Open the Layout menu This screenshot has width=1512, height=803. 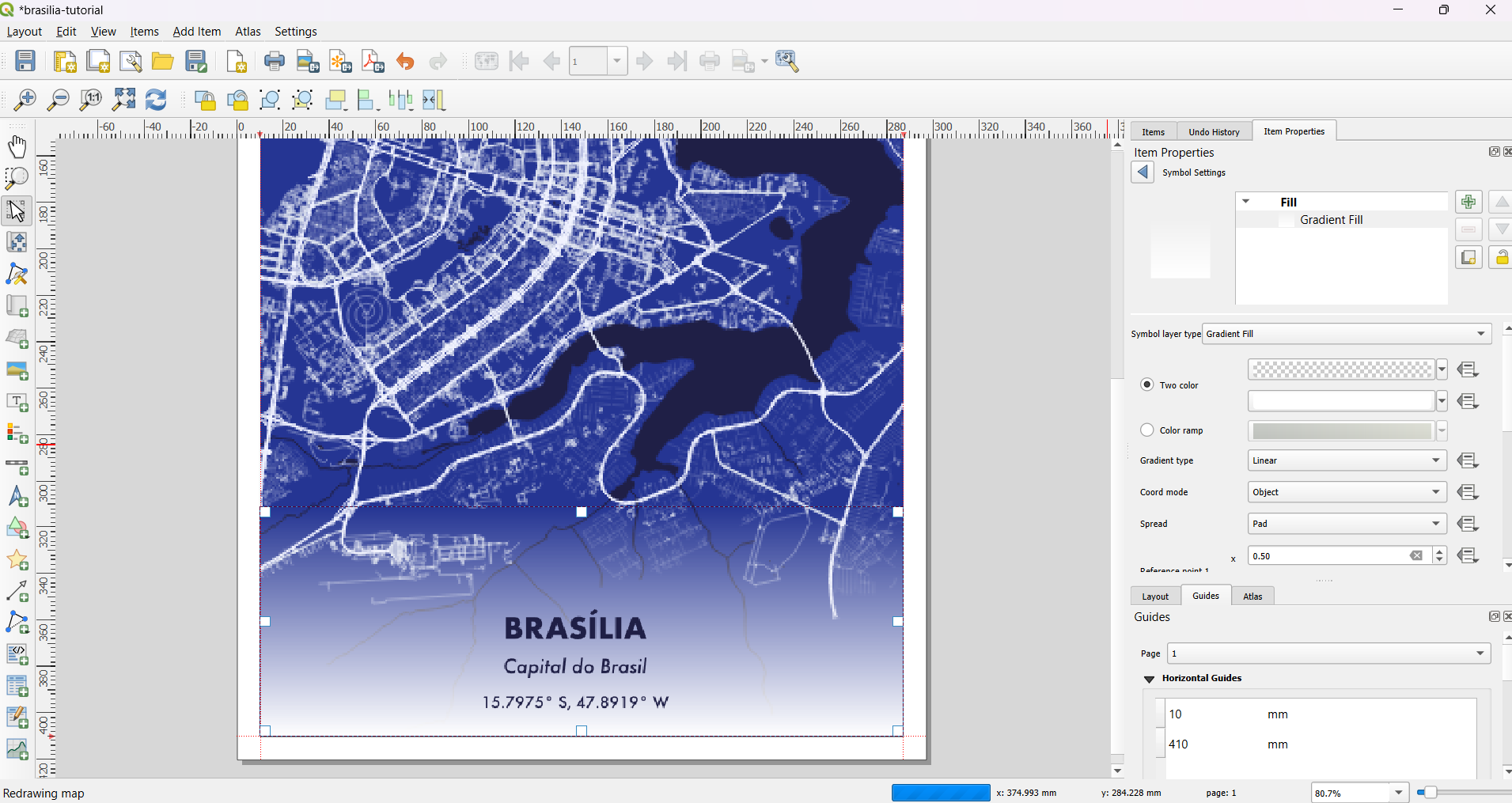[24, 32]
